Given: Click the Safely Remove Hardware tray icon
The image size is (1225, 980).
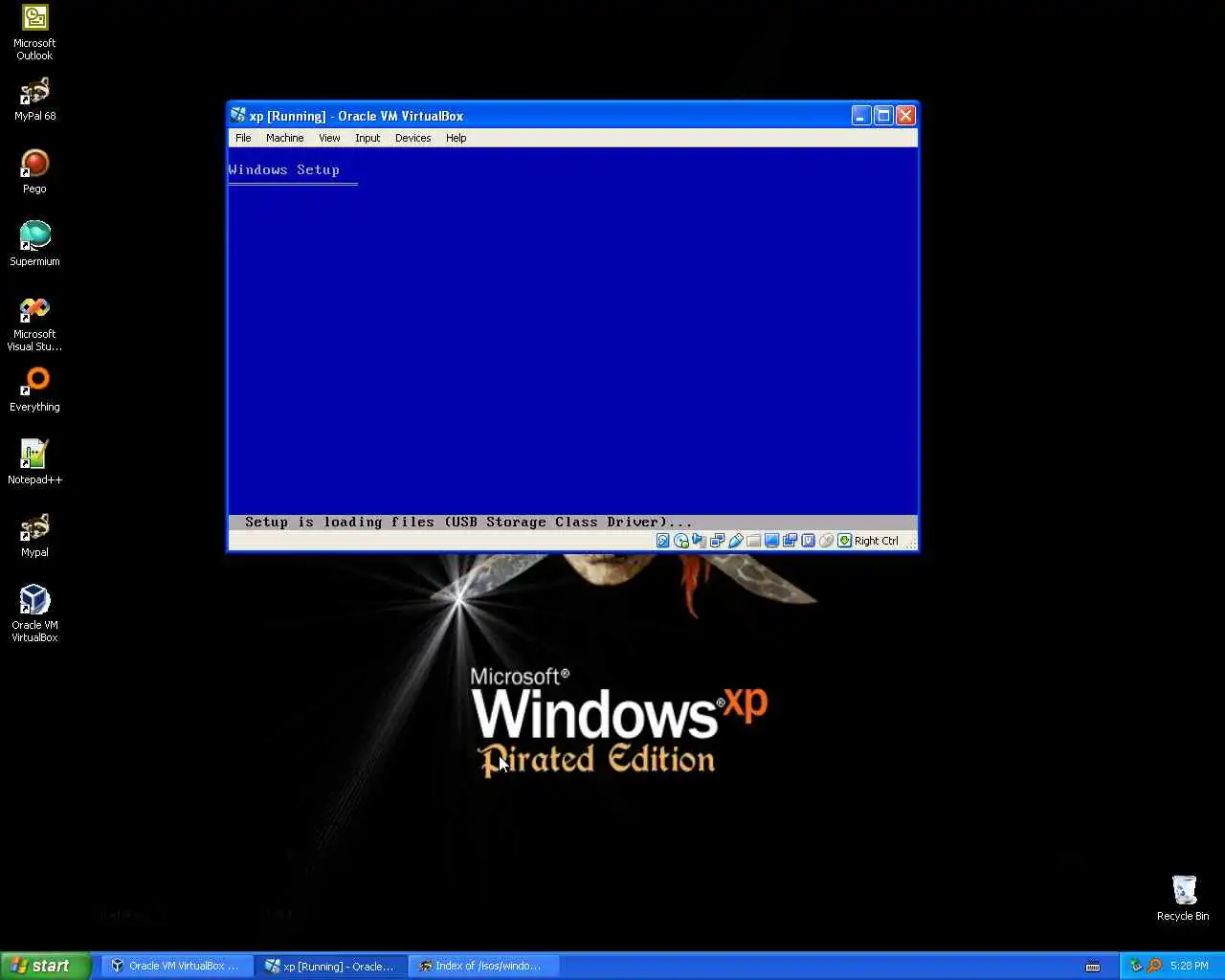Looking at the screenshot, I should pyautogui.click(x=1136, y=966).
